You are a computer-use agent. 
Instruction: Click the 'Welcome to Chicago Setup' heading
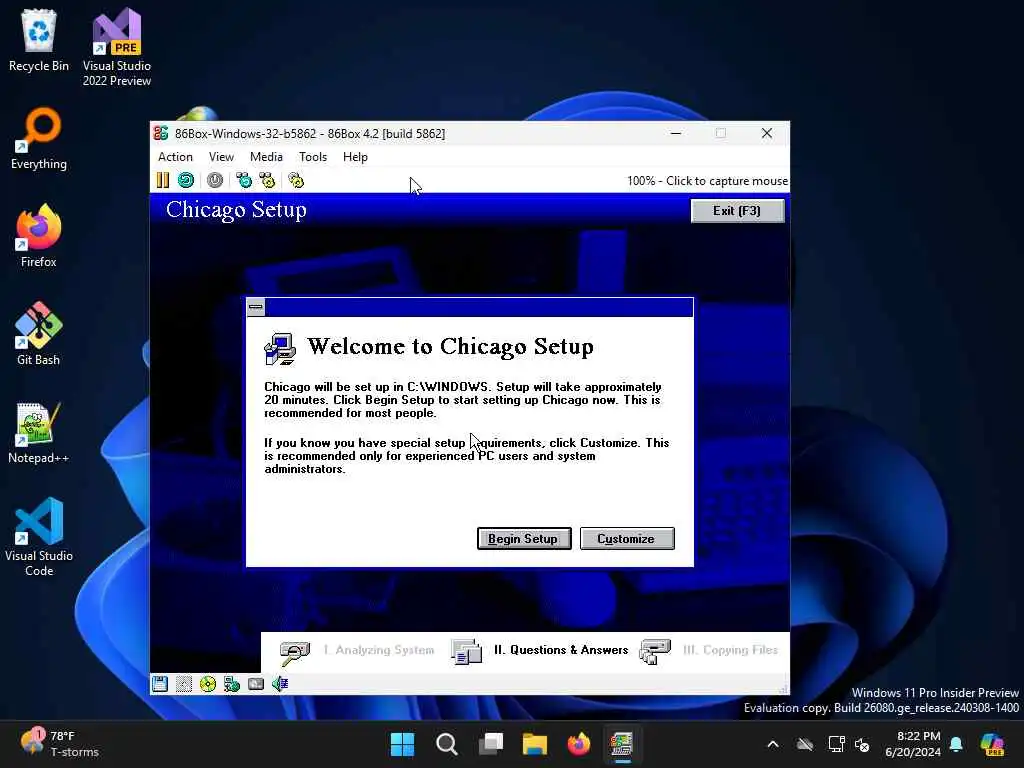point(451,347)
